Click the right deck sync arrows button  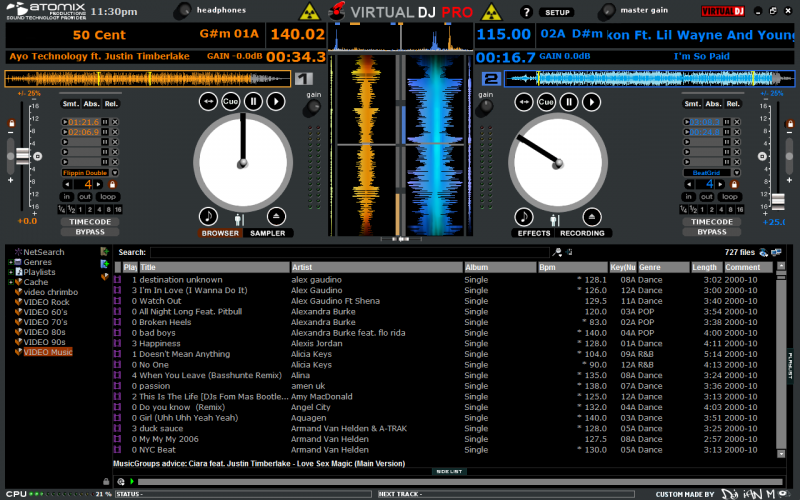coord(523,102)
